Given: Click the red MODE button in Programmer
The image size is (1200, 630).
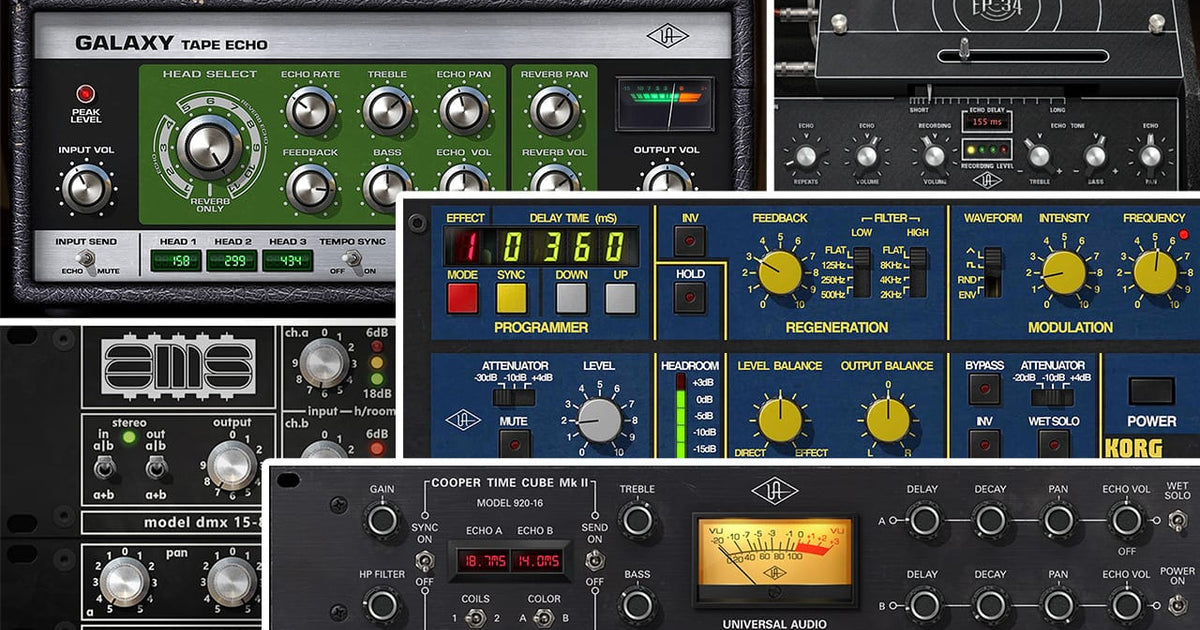Looking at the screenshot, I should 462,298.
